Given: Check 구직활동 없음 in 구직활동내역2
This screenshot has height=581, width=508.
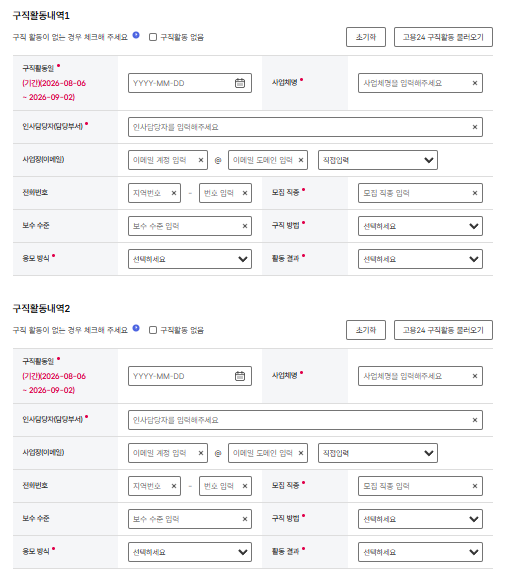Looking at the screenshot, I should [153, 330].
